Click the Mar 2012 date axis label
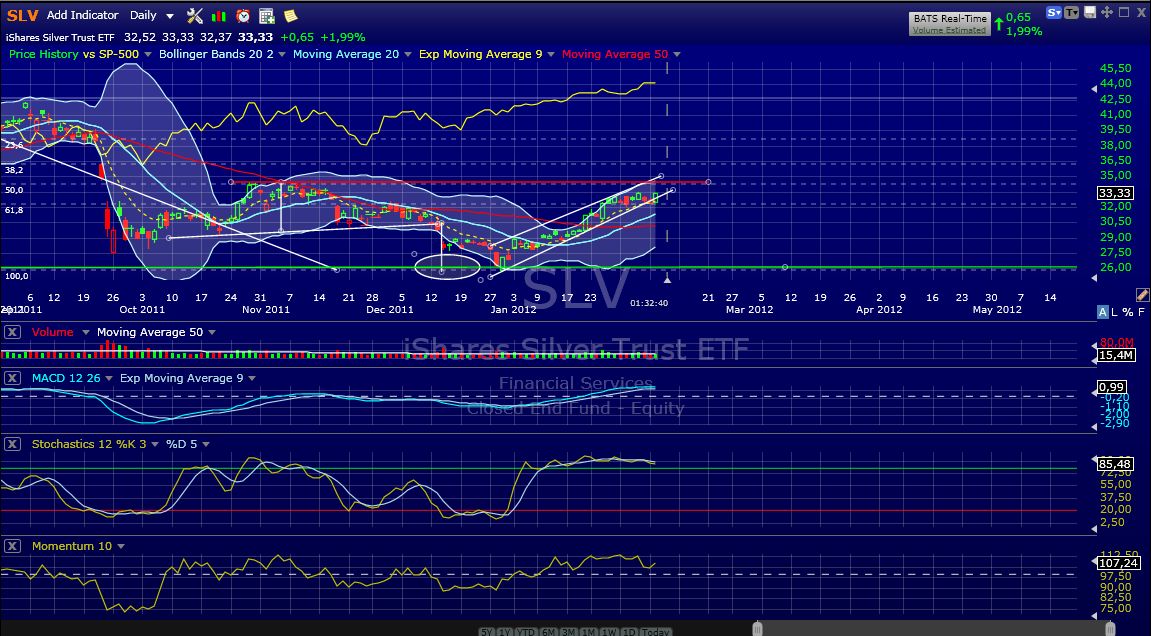This screenshot has width=1151, height=636. coord(749,310)
